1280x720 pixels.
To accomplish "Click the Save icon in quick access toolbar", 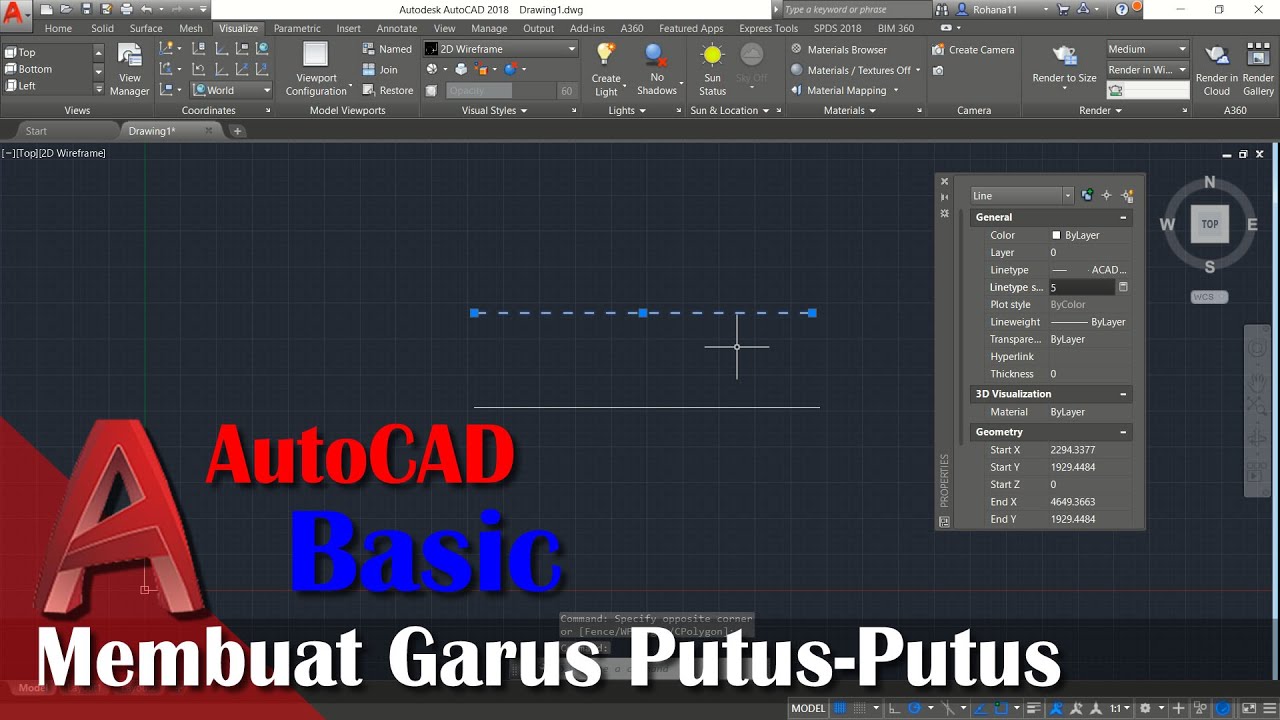I will (86, 9).
